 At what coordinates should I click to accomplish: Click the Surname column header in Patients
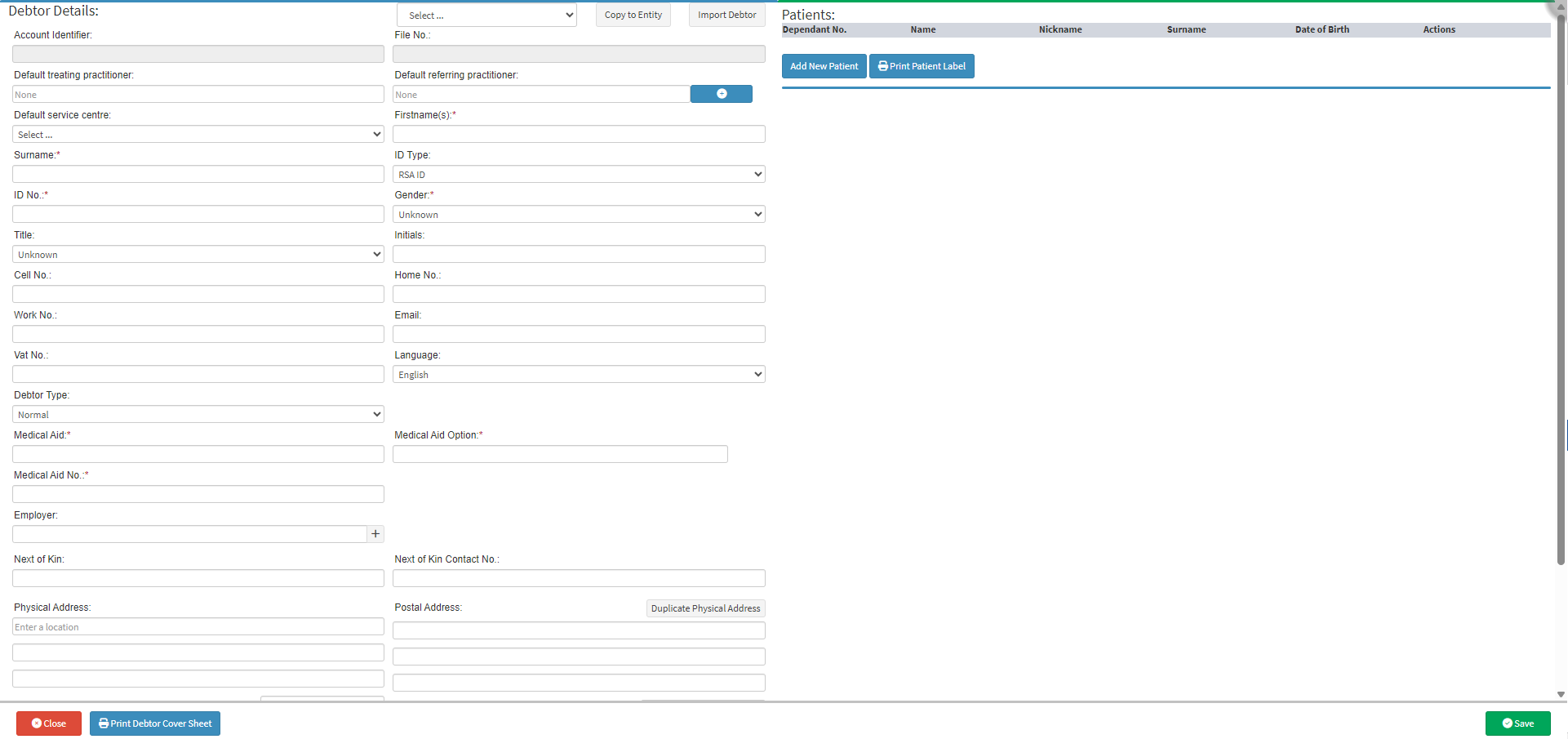click(1186, 29)
